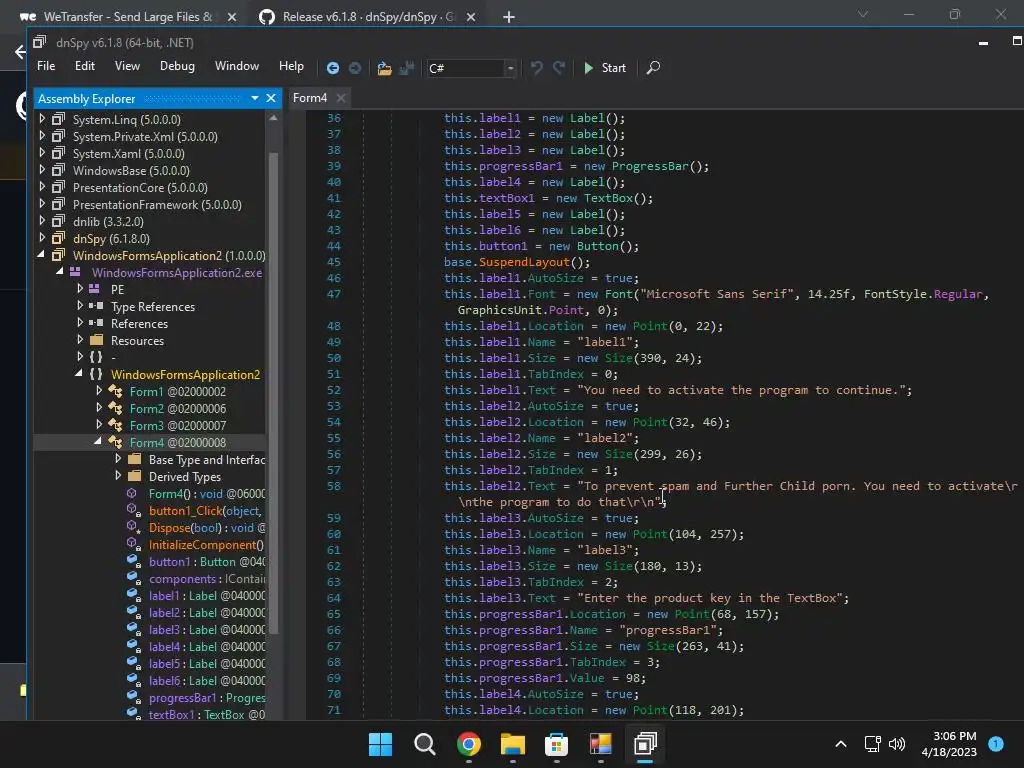1024x768 pixels.
Task: Select the label3 : Label field
Action: click(206, 630)
